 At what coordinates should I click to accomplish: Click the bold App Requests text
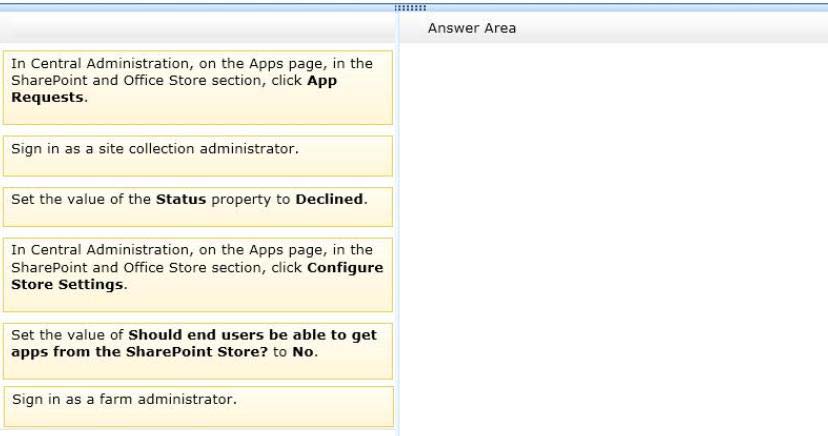[174, 89]
